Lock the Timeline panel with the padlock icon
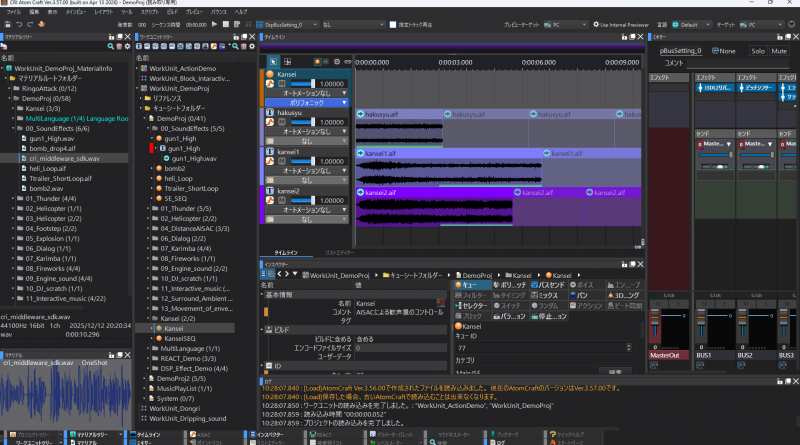Viewport: 800px width, 445px height. [x=624, y=37]
